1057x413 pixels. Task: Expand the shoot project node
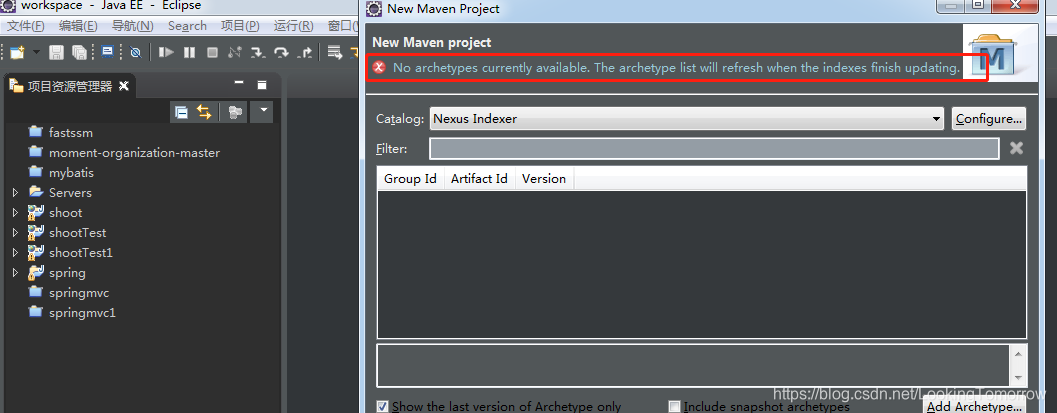[x=16, y=213]
